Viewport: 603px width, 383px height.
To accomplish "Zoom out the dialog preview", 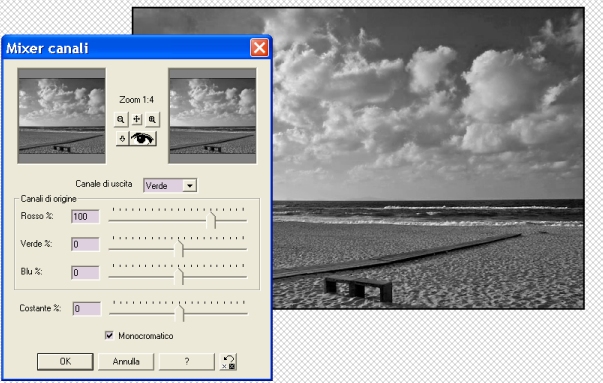I will pos(121,120).
